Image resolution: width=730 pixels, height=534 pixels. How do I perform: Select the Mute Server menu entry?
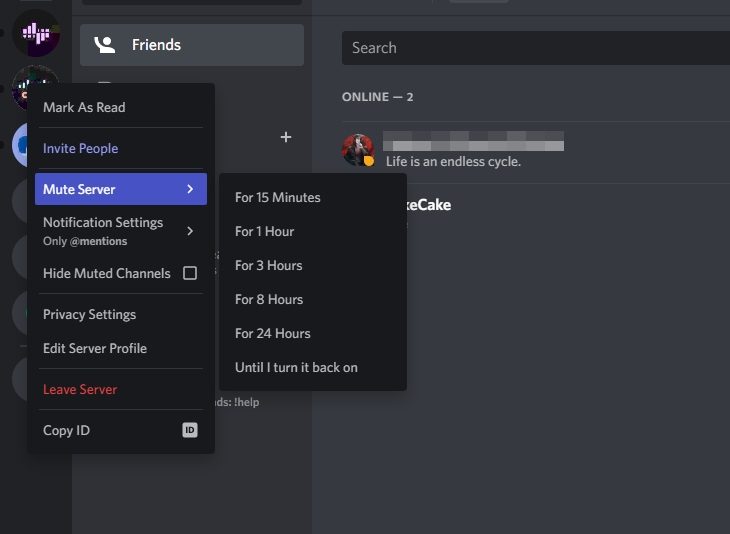pyautogui.click(x=121, y=189)
